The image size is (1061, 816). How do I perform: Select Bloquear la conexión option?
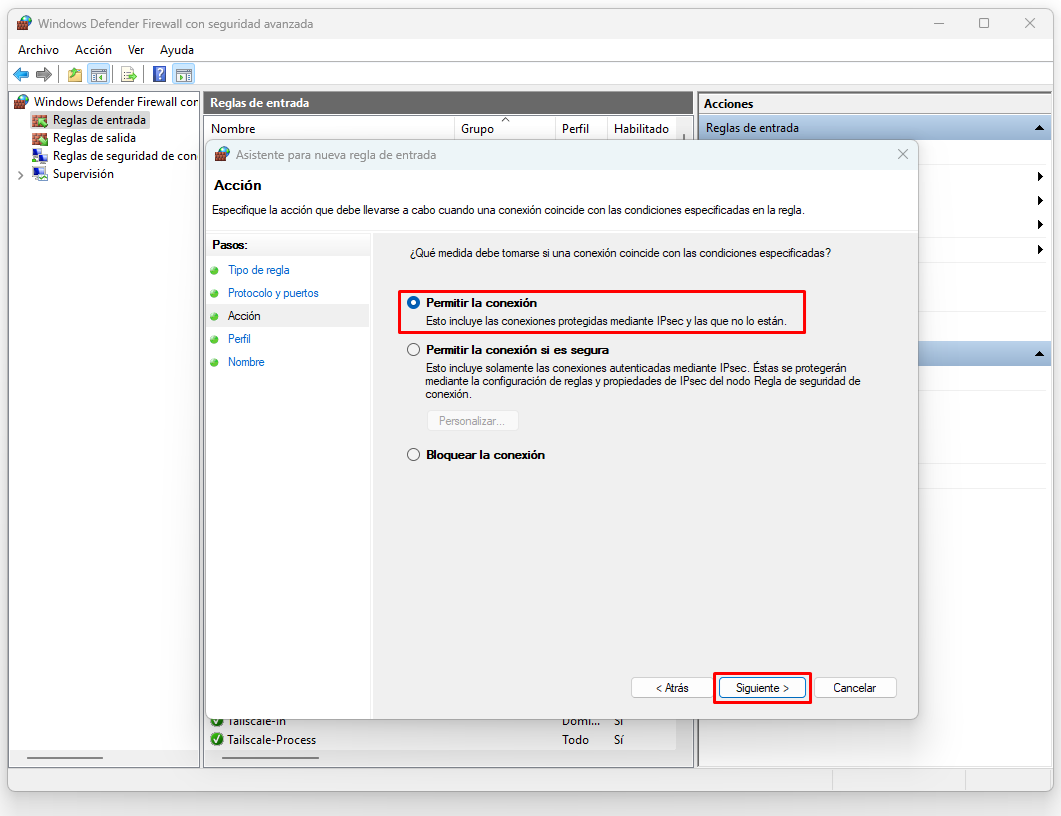pos(413,455)
